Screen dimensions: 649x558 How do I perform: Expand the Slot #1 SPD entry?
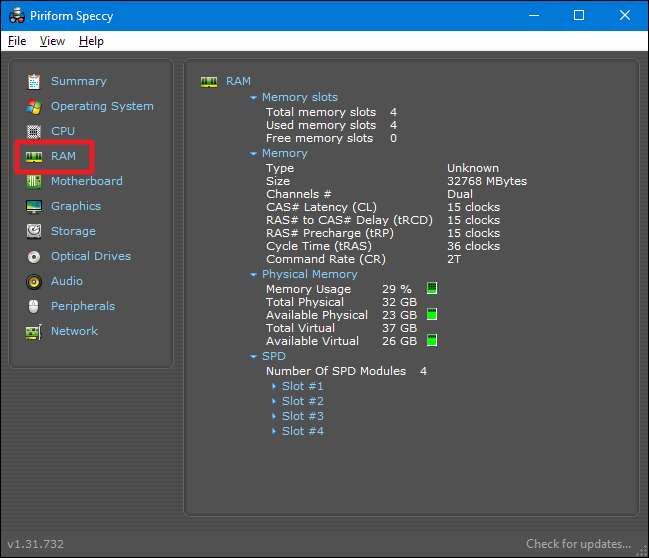(x=301, y=386)
